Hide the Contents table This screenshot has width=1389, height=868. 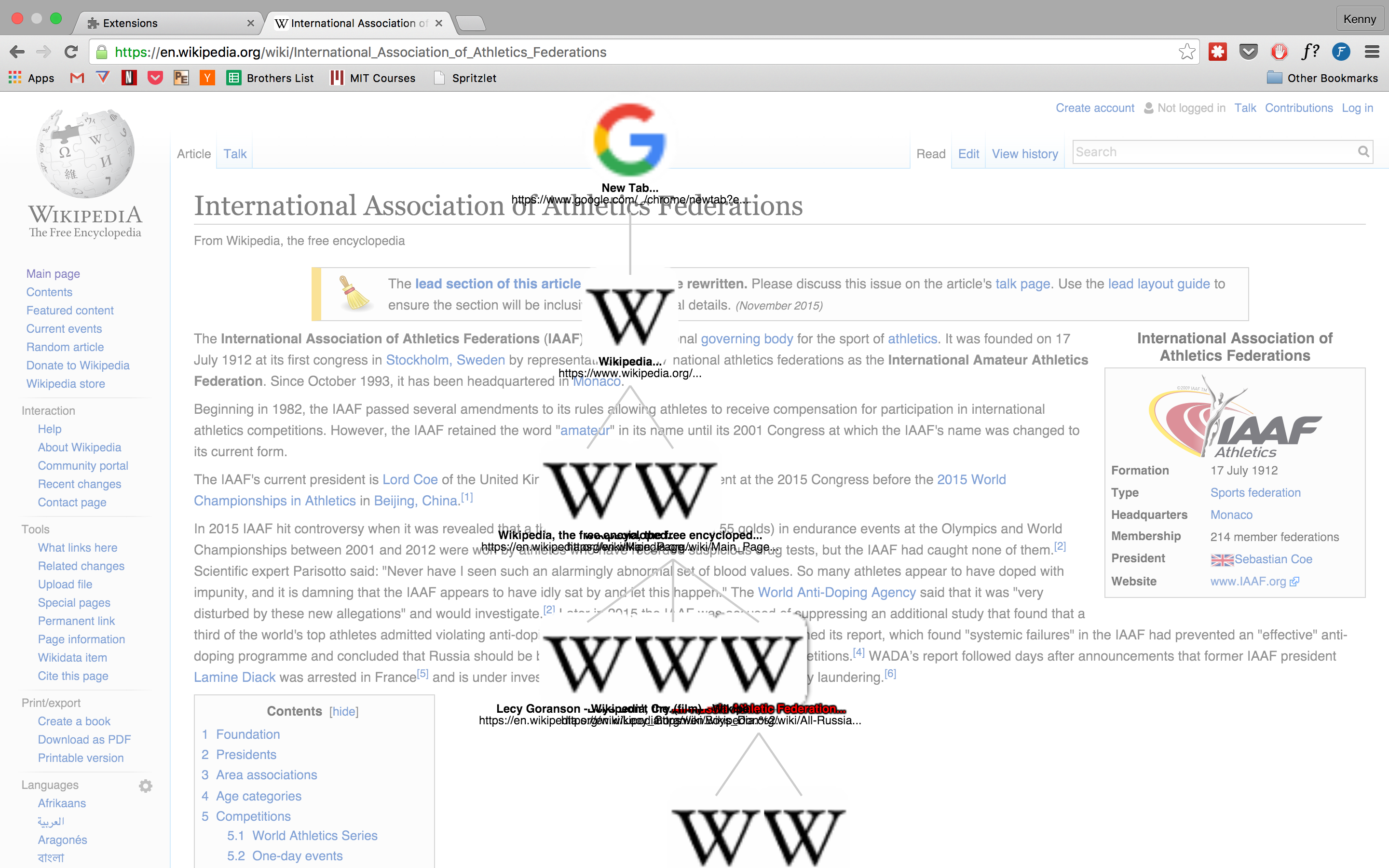click(344, 711)
